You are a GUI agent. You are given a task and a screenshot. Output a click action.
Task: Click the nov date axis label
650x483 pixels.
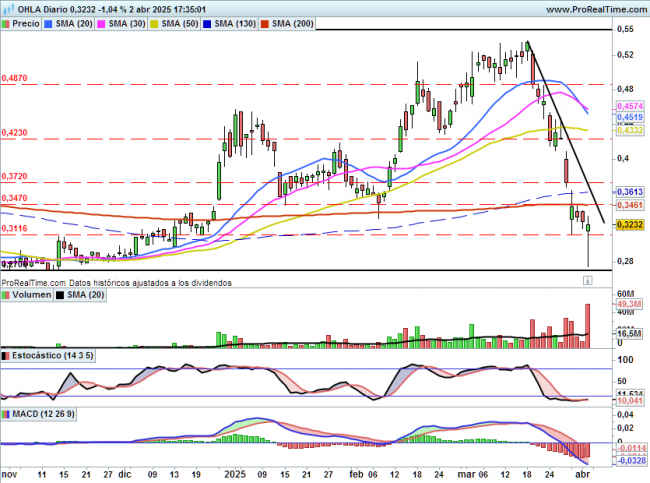click(x=9, y=474)
